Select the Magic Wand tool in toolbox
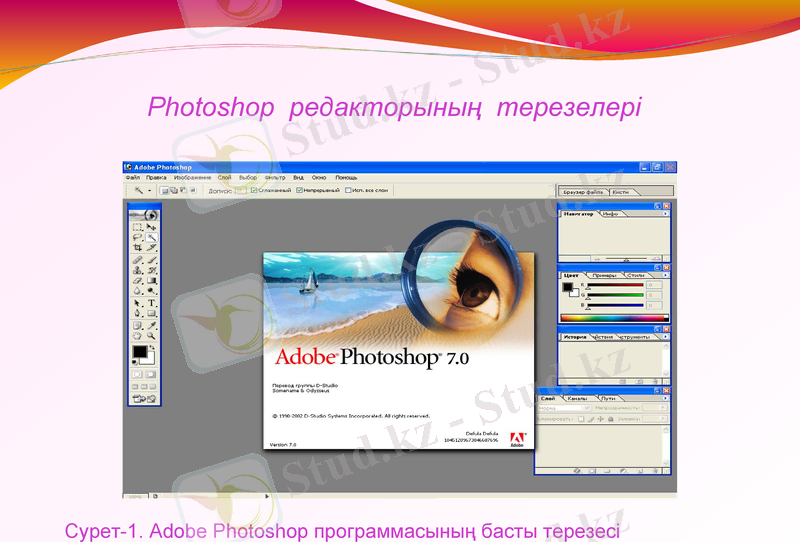 click(x=152, y=237)
